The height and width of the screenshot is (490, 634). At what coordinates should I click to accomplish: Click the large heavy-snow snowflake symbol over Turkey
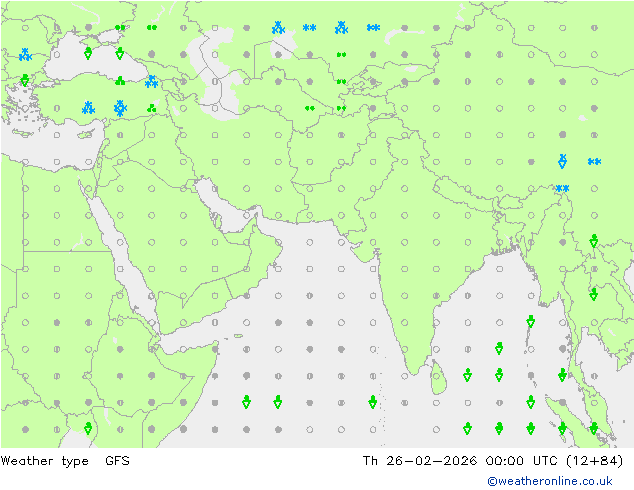click(x=120, y=108)
